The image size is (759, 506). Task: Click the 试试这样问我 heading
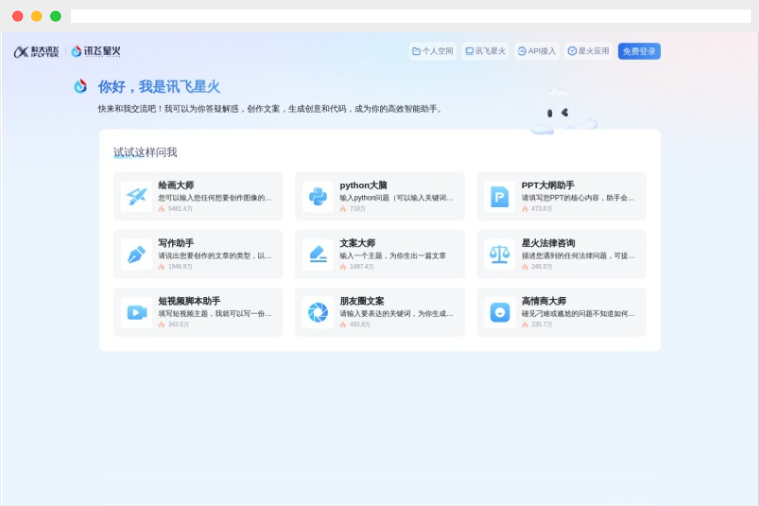[145, 153]
